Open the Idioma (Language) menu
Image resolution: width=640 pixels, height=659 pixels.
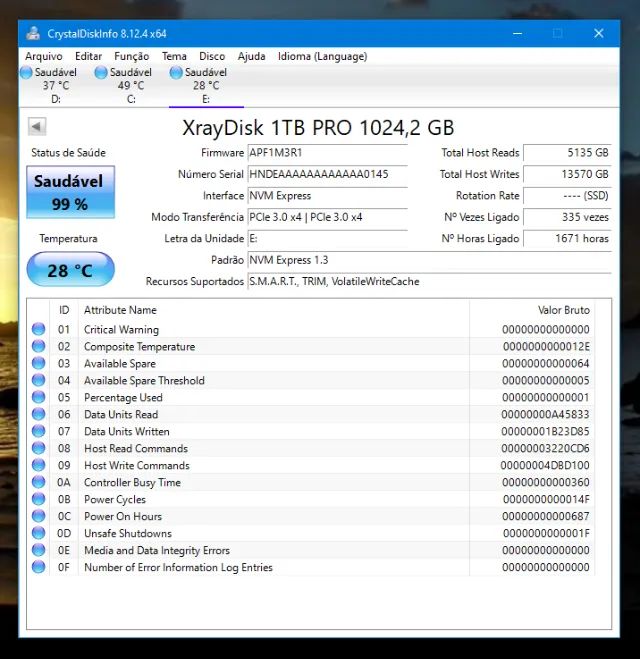point(322,56)
